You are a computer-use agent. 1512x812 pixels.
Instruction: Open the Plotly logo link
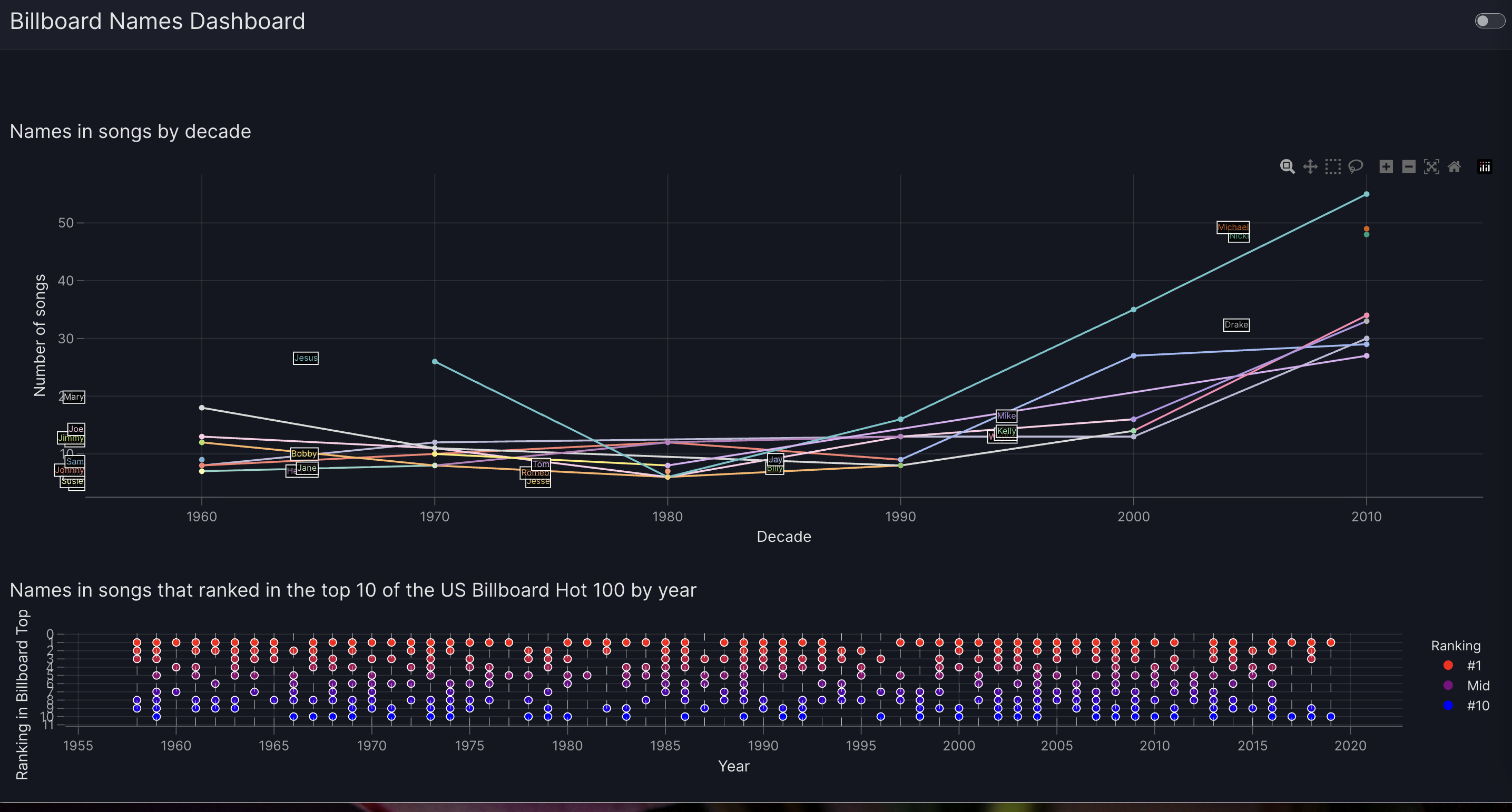[1485, 166]
